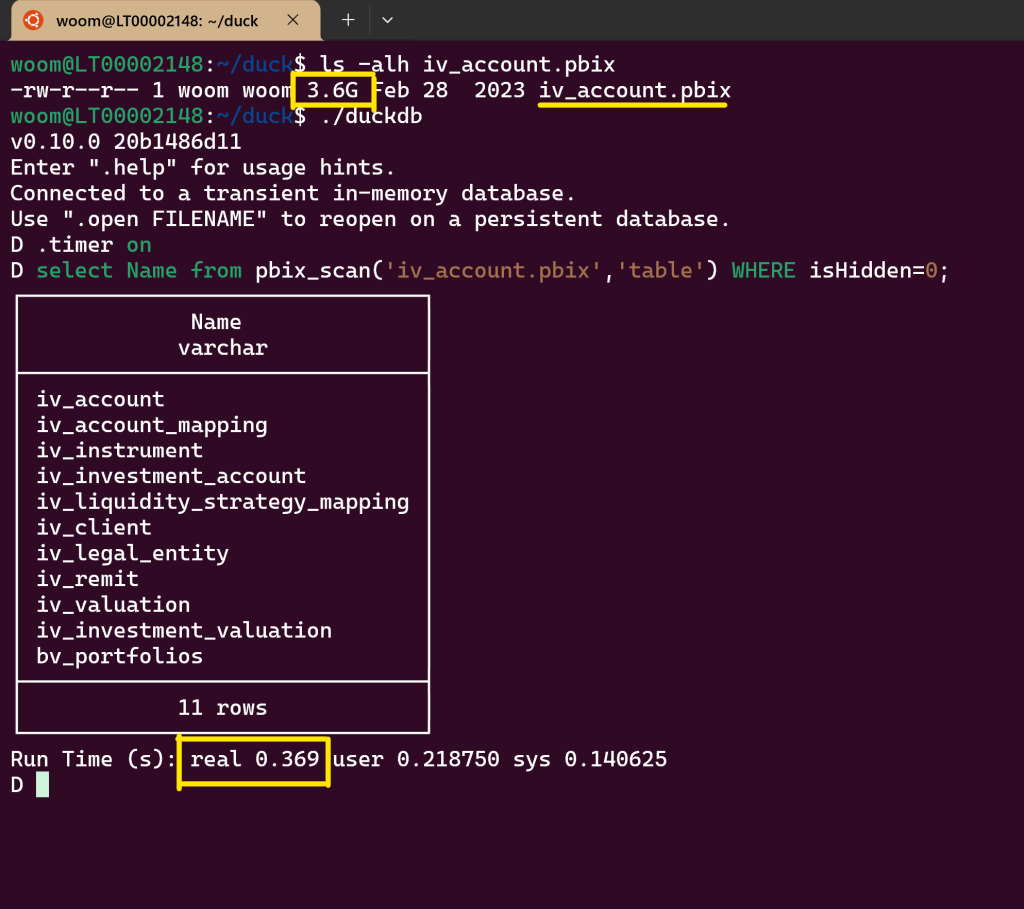
Task: Select the bv_portfolios result row
Action: click(120, 657)
